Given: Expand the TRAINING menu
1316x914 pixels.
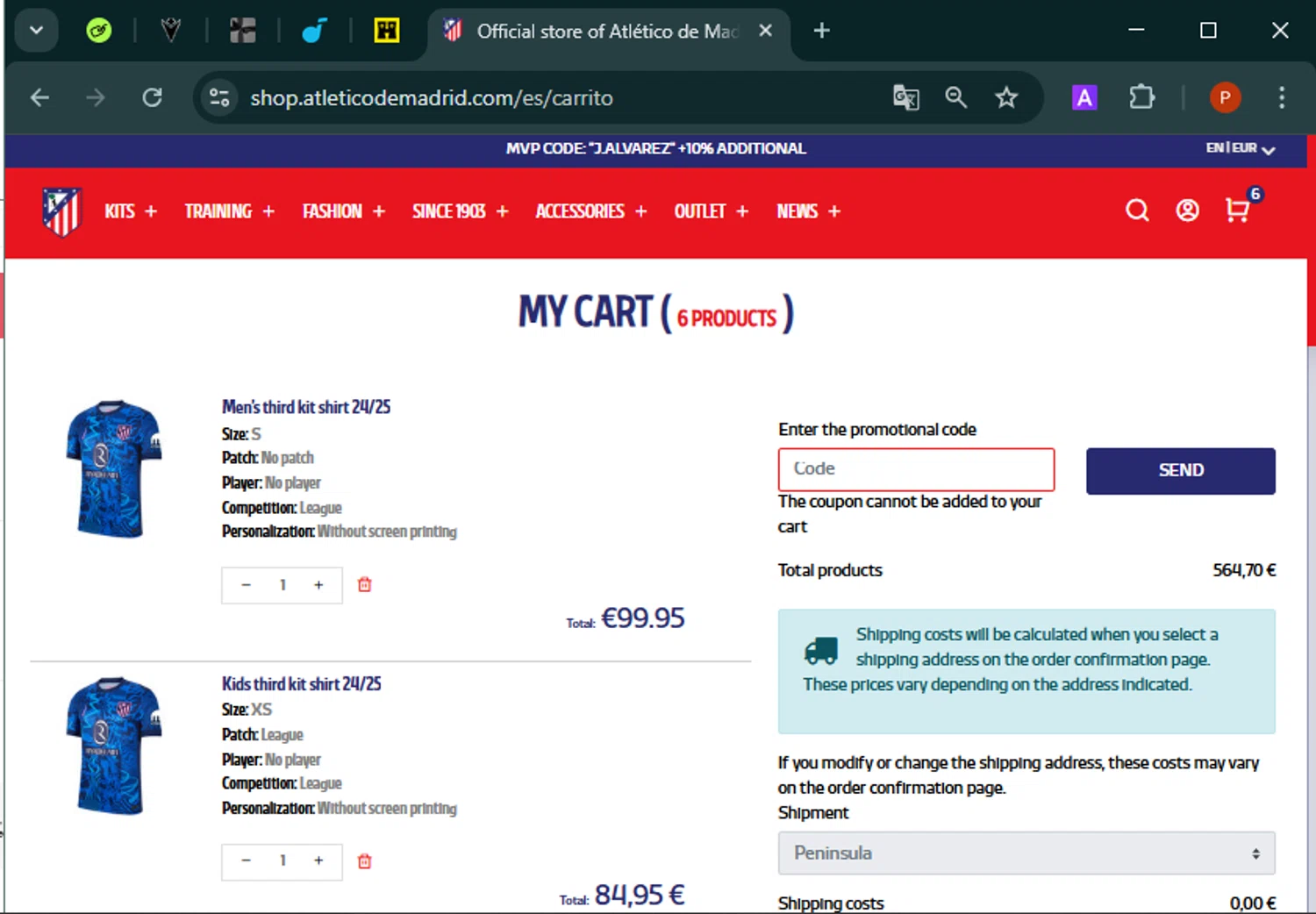Looking at the screenshot, I should pyautogui.click(x=230, y=211).
